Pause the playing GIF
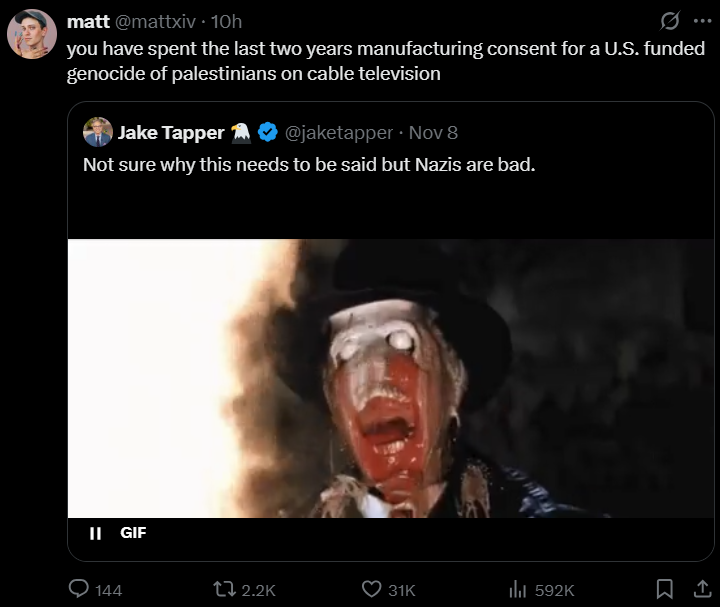720x607 pixels. coord(96,533)
